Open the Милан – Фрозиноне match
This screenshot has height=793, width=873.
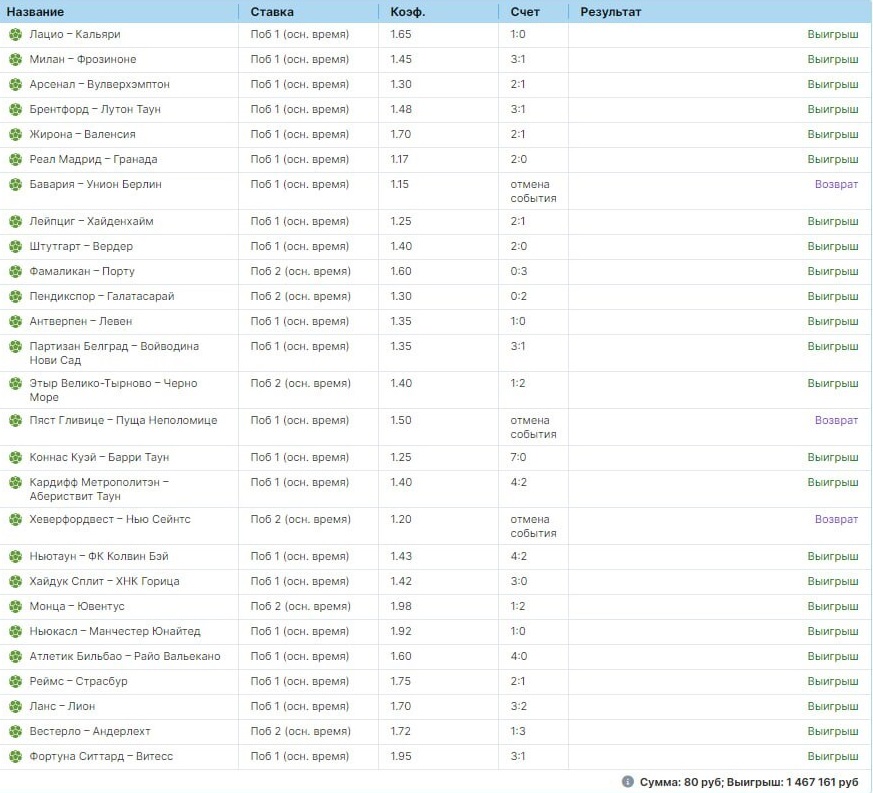tap(83, 59)
